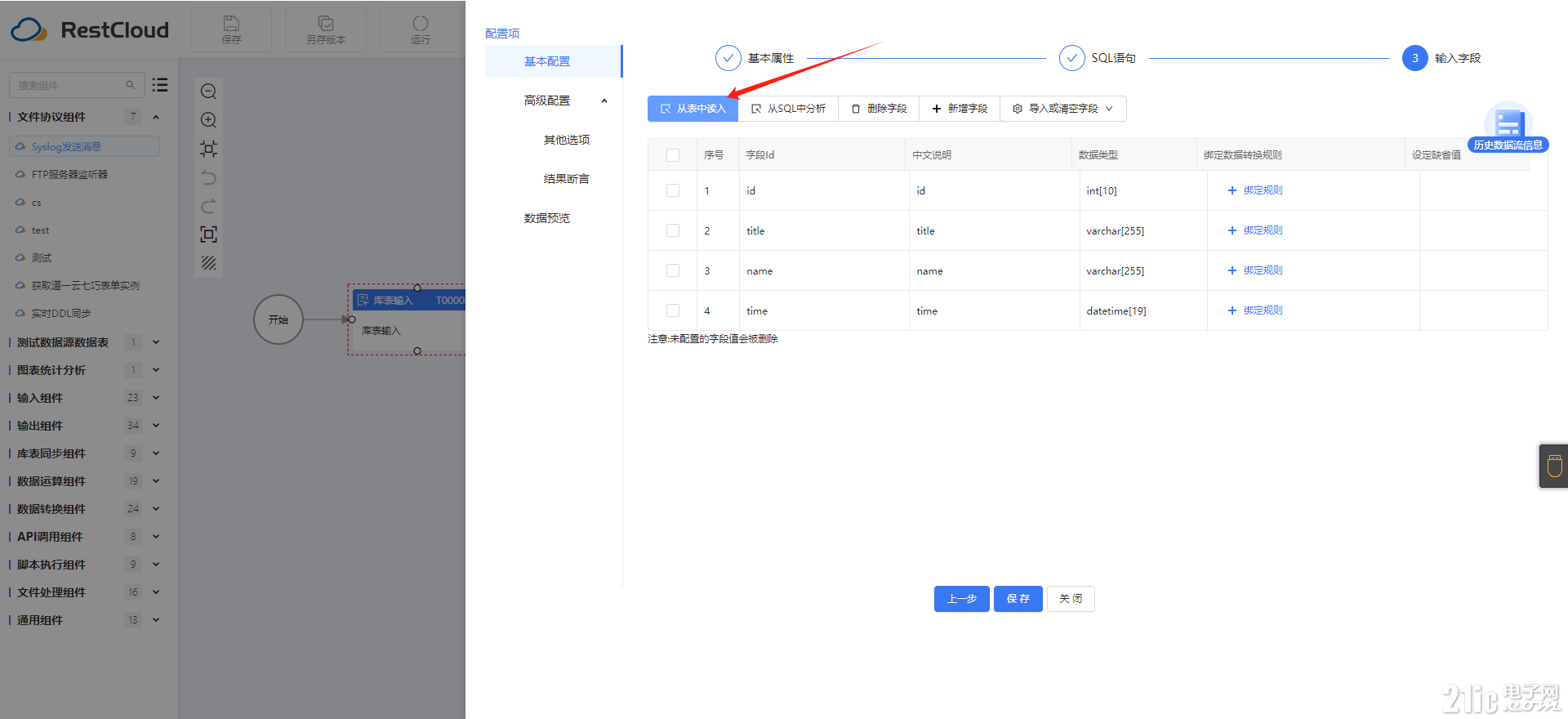Expand the 图表统计分析 group
The height and width of the screenshot is (719, 1568).
(156, 370)
